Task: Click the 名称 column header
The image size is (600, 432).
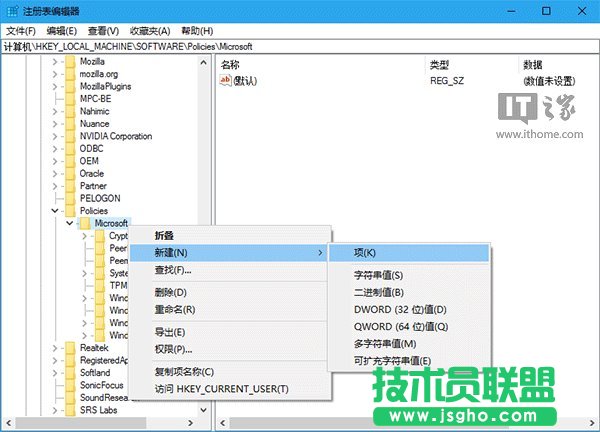Action: coord(321,65)
